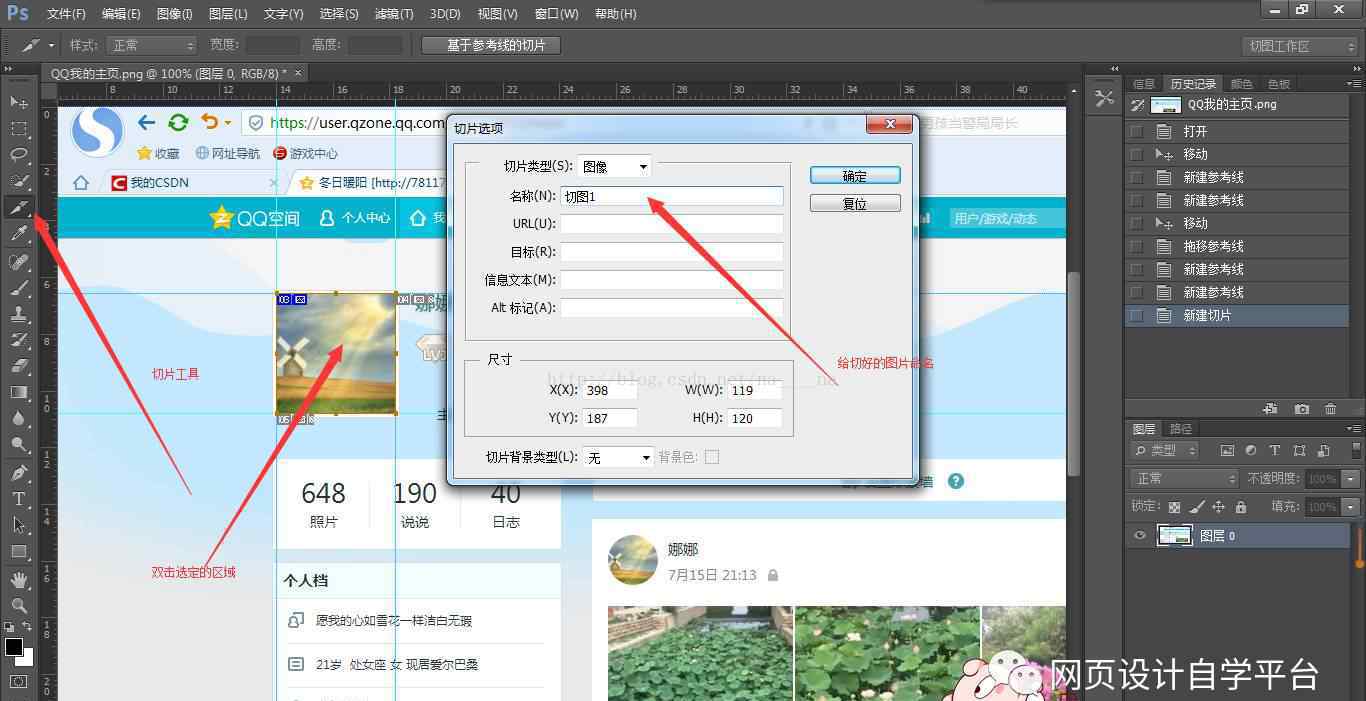Select the Quick Selection tool
The image size is (1366, 701).
(19, 181)
